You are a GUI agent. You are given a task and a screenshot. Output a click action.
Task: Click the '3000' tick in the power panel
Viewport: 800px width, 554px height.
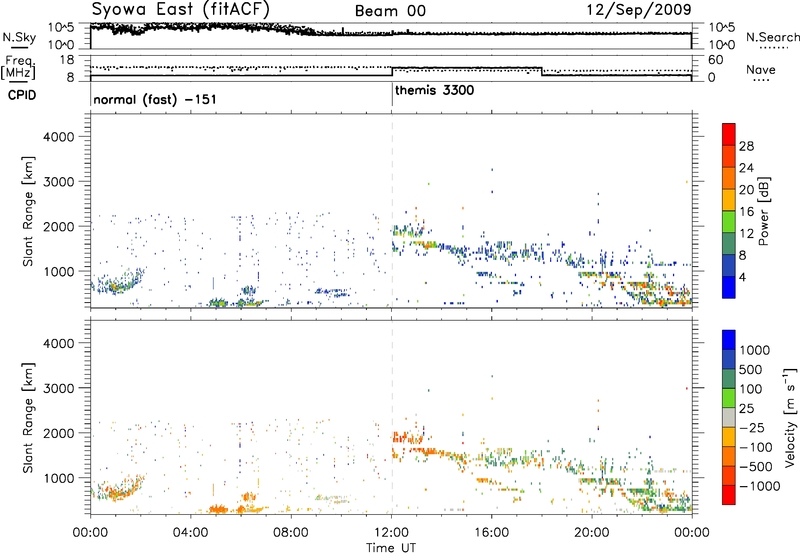(x=58, y=182)
